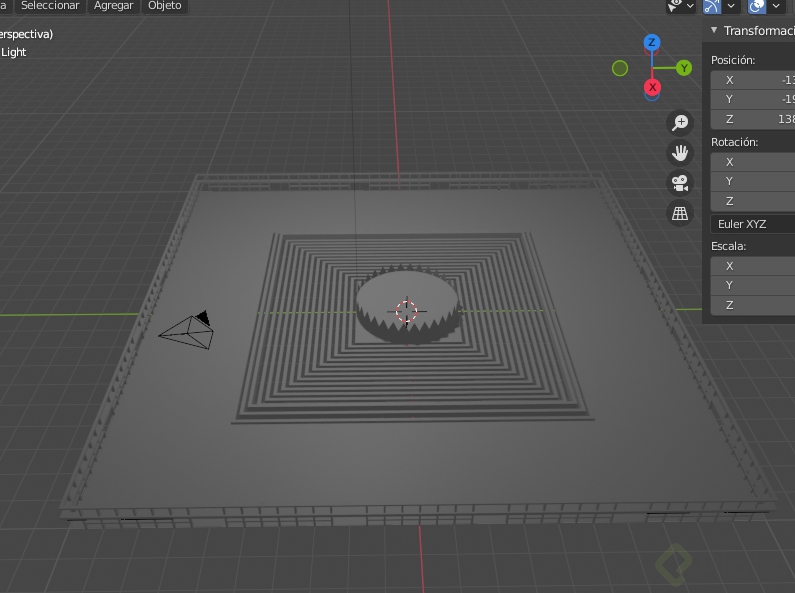Click the Posición Z value field
This screenshot has height=593, width=795.
pyautogui.click(x=752, y=119)
